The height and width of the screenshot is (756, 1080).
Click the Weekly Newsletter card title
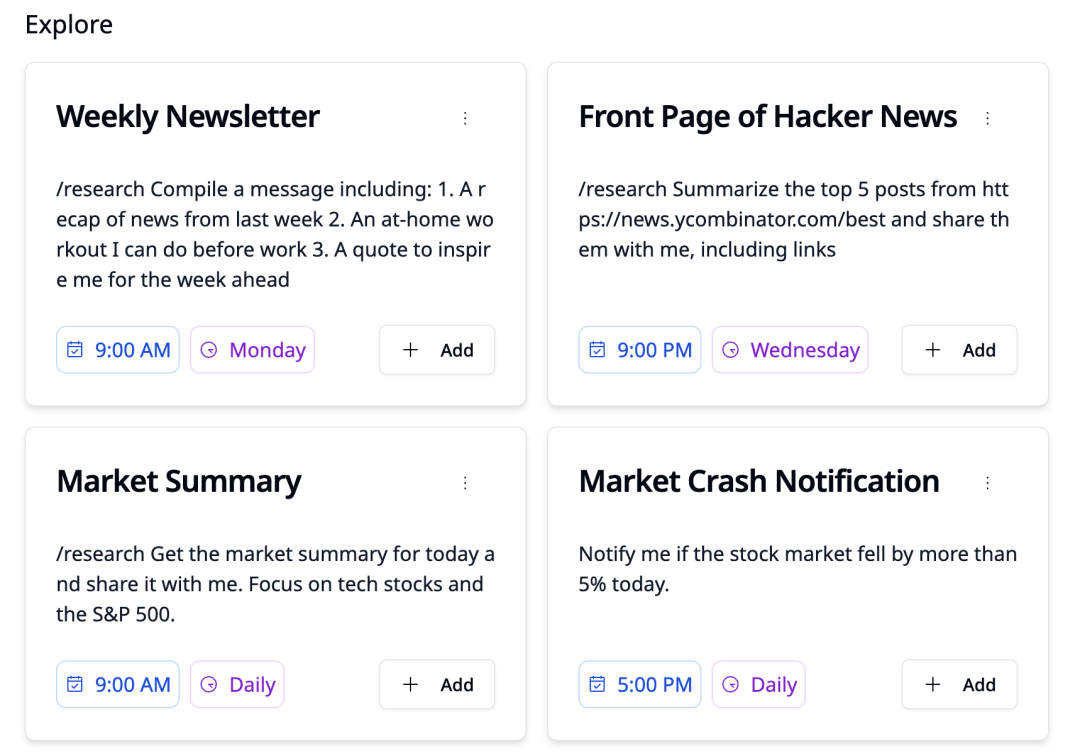(x=188, y=116)
